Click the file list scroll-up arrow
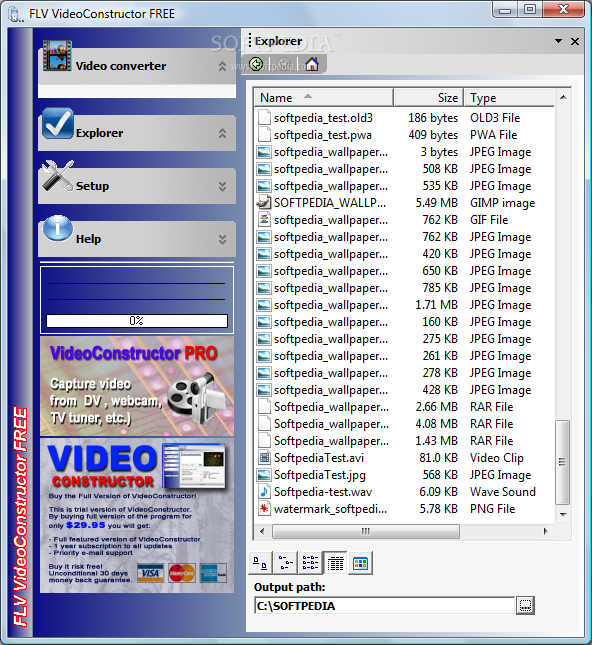This screenshot has height=645, width=592. tap(563, 97)
